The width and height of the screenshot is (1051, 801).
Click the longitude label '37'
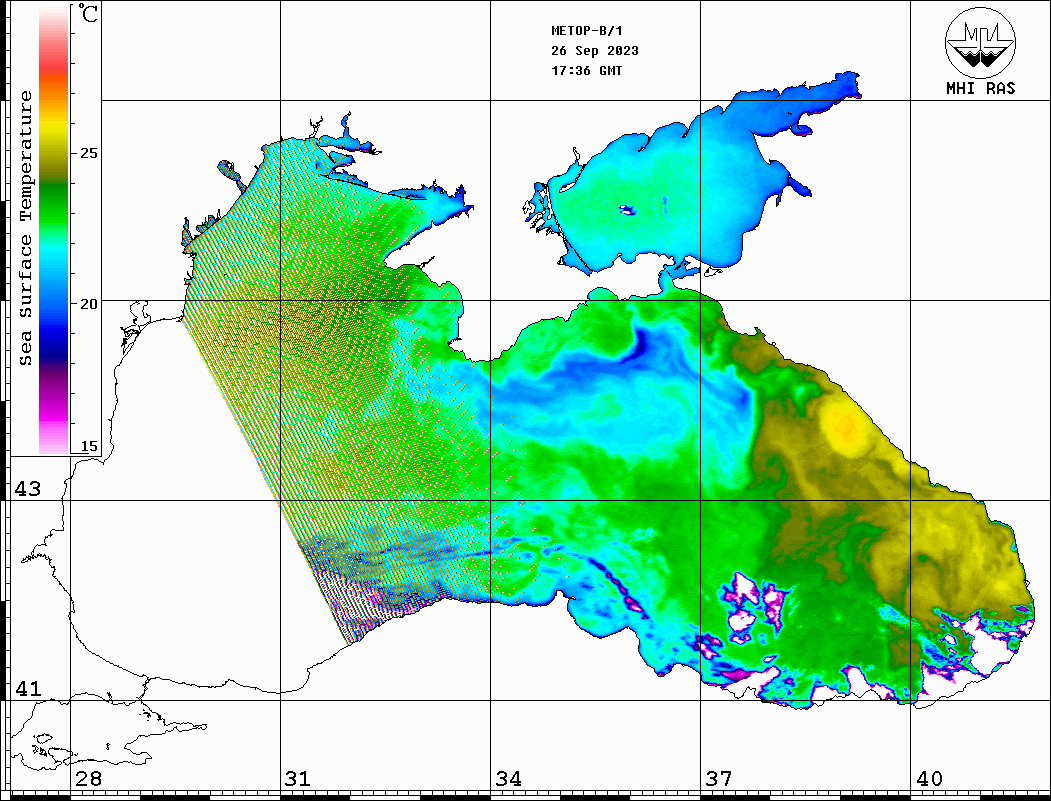[x=719, y=779]
